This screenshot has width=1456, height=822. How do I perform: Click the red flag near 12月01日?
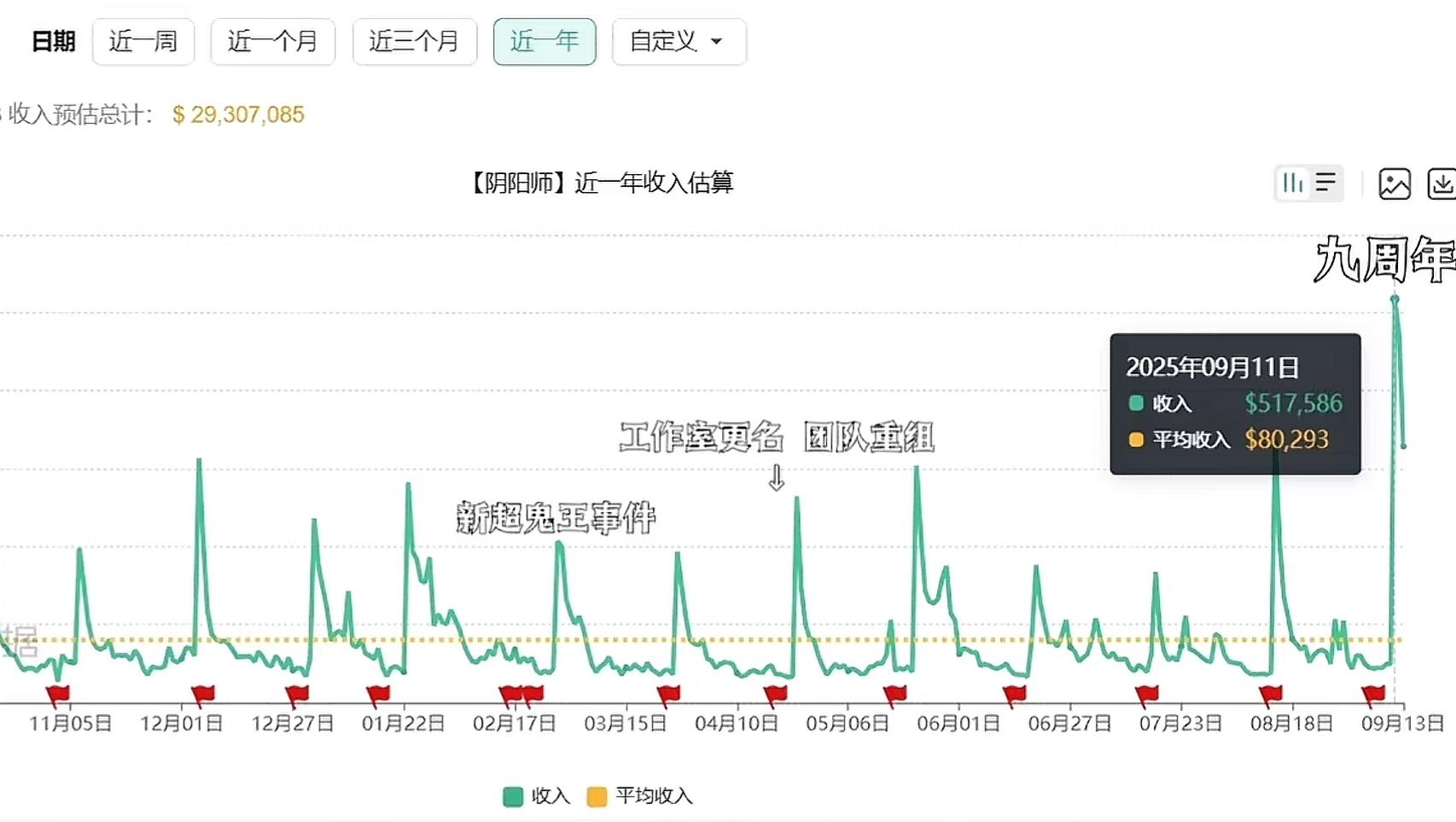pyautogui.click(x=203, y=695)
